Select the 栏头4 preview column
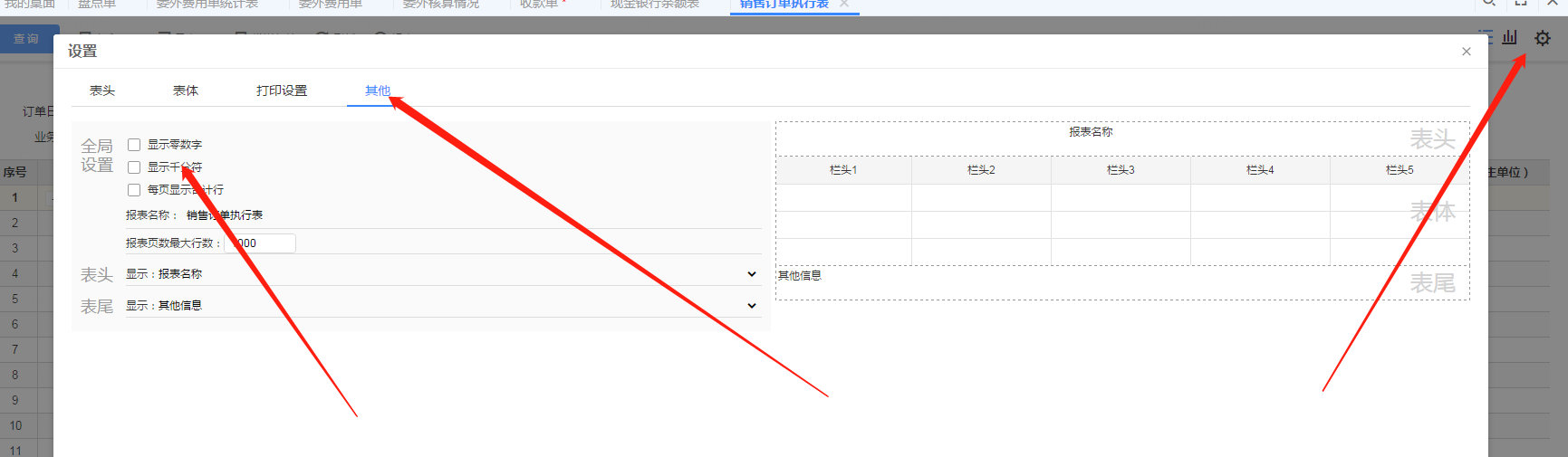 [x=1260, y=170]
